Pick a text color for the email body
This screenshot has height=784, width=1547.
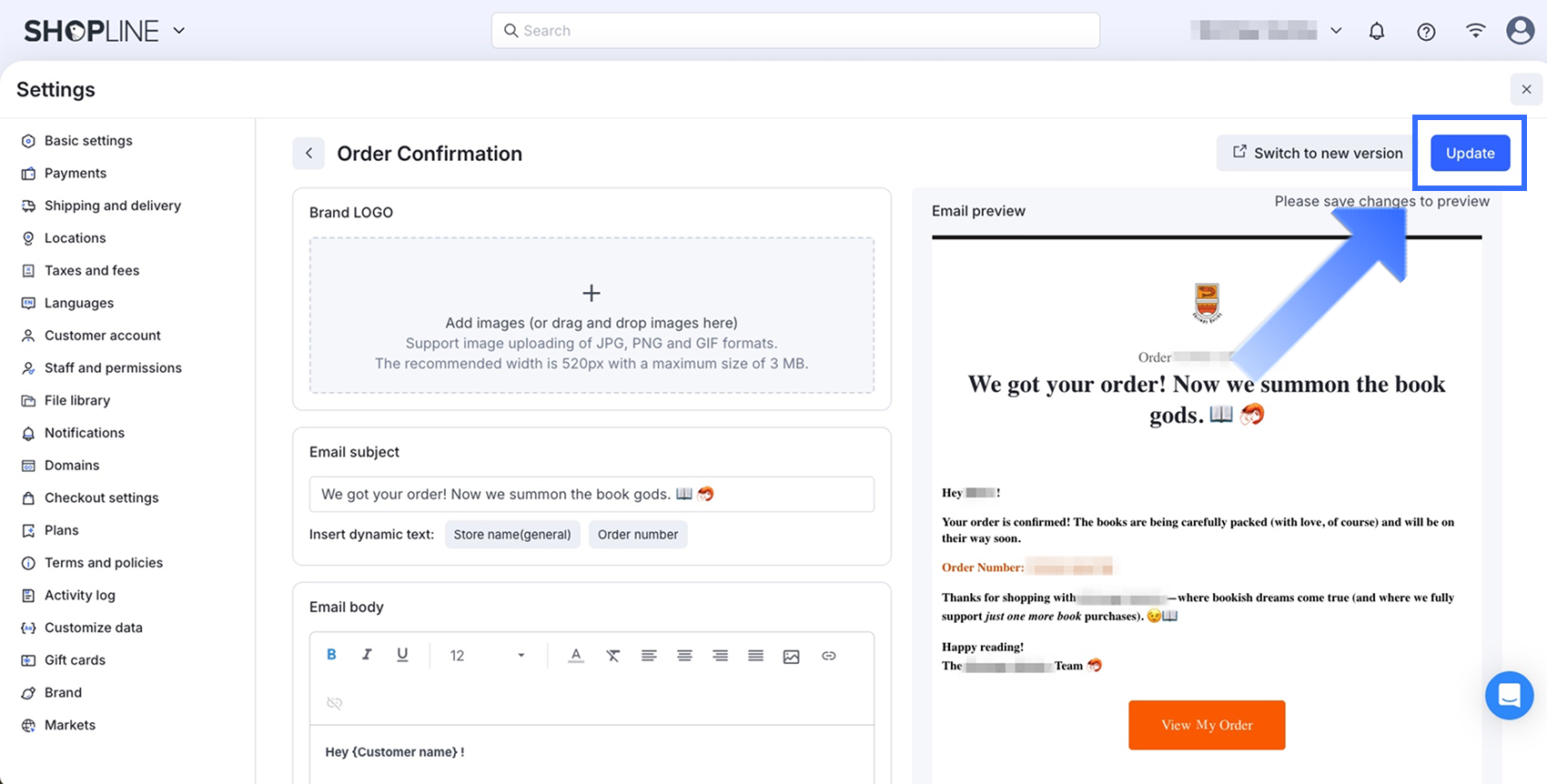576,656
